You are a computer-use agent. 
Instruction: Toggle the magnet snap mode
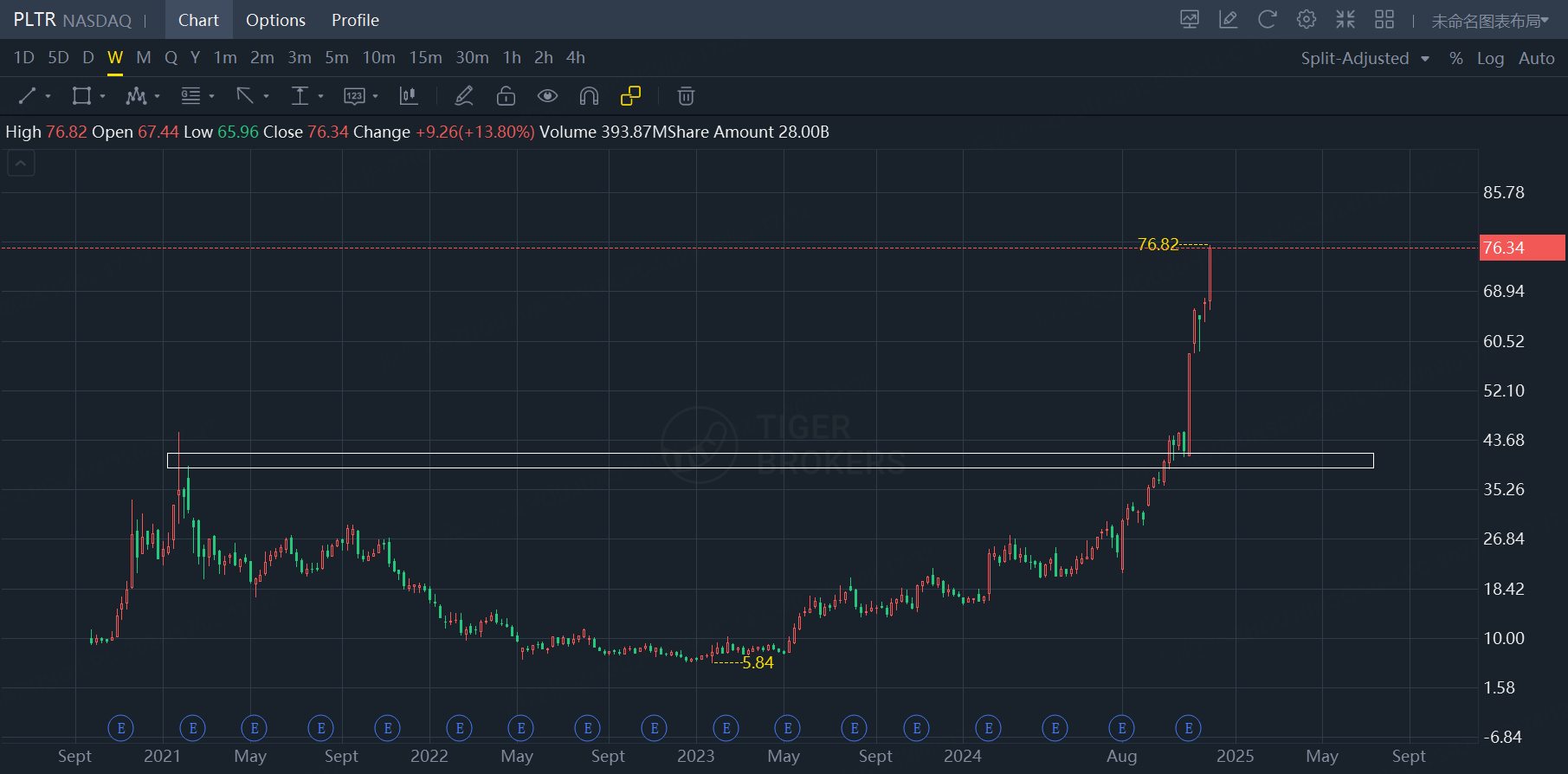click(x=589, y=96)
